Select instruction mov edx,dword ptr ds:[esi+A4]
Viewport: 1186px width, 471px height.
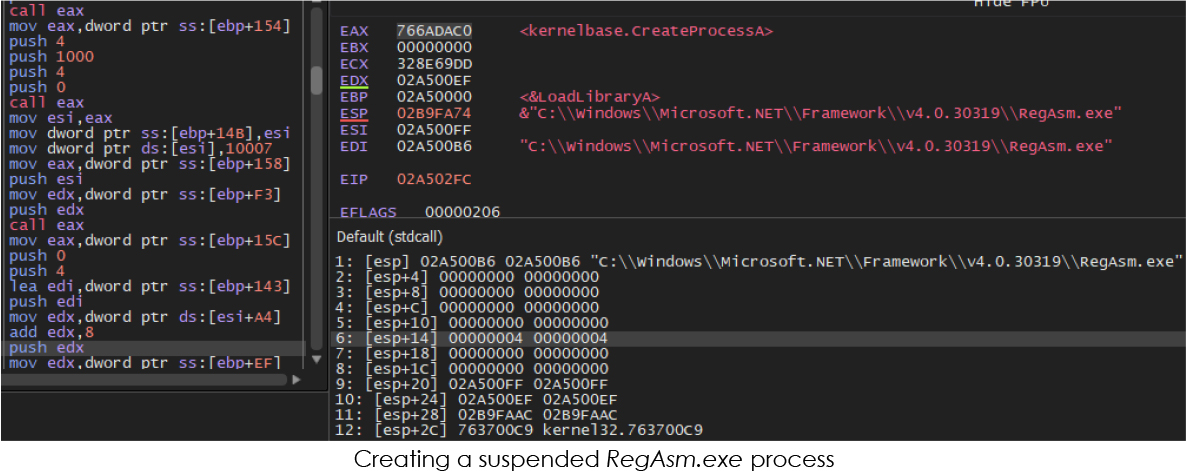[145, 317]
